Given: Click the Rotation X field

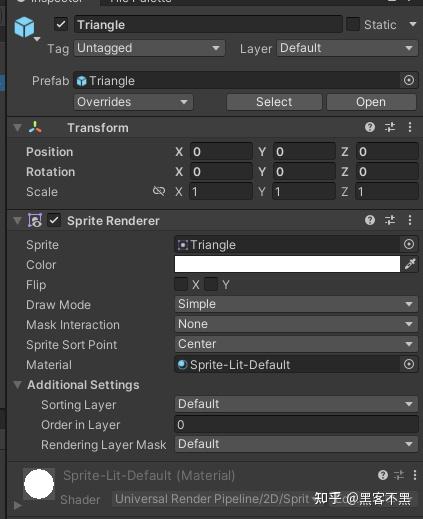Looking at the screenshot, I should coord(221,172).
